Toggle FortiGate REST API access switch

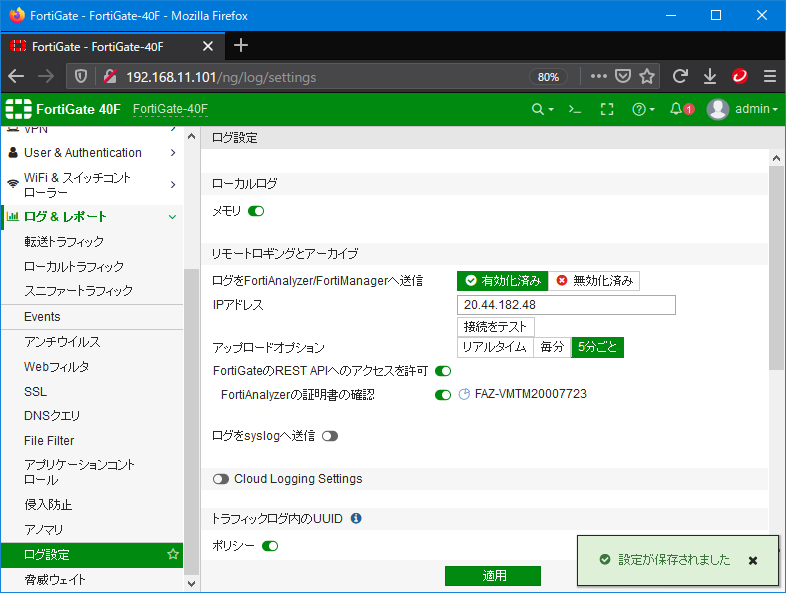[443, 371]
